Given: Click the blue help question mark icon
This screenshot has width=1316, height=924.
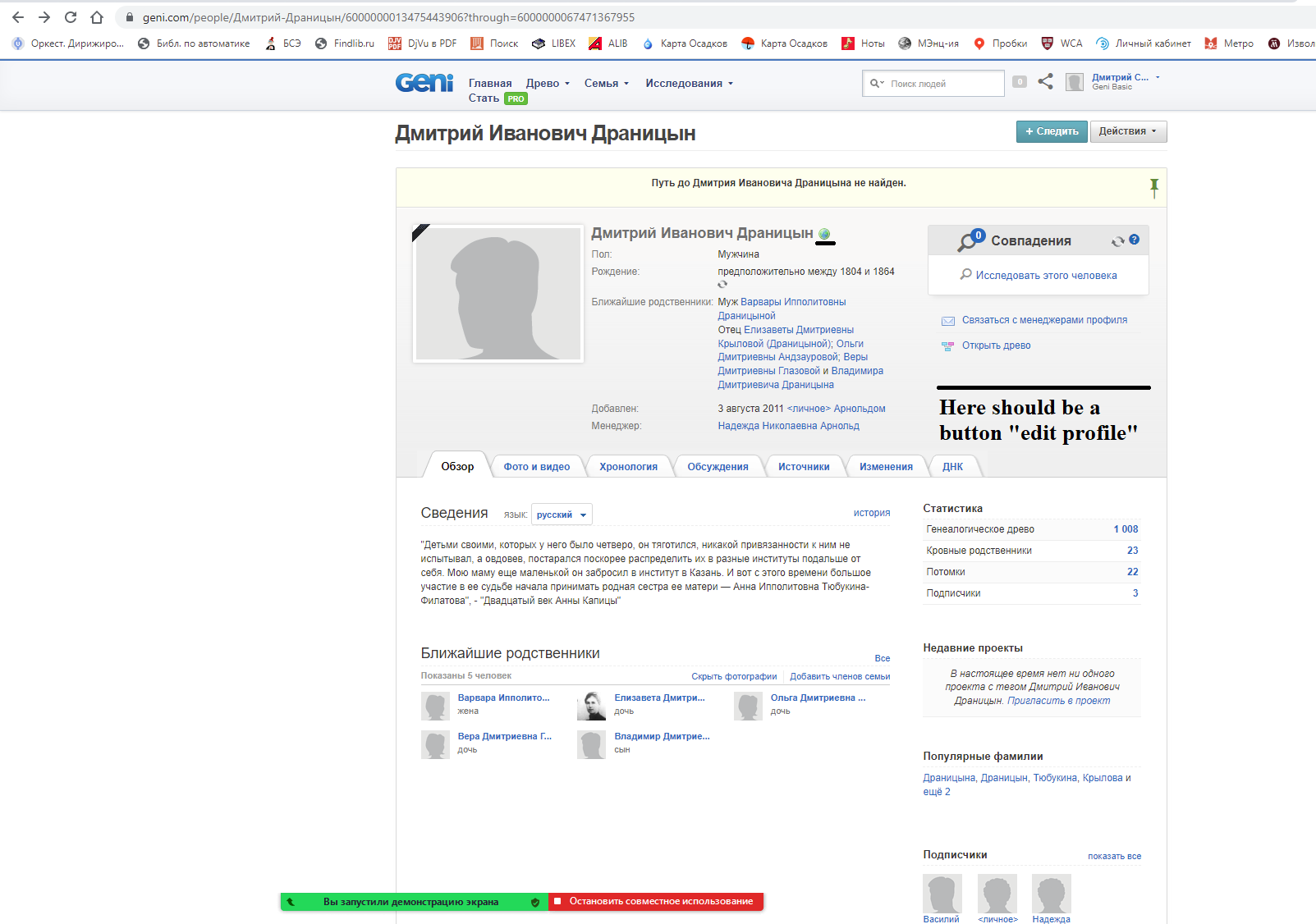Looking at the screenshot, I should (x=1134, y=240).
